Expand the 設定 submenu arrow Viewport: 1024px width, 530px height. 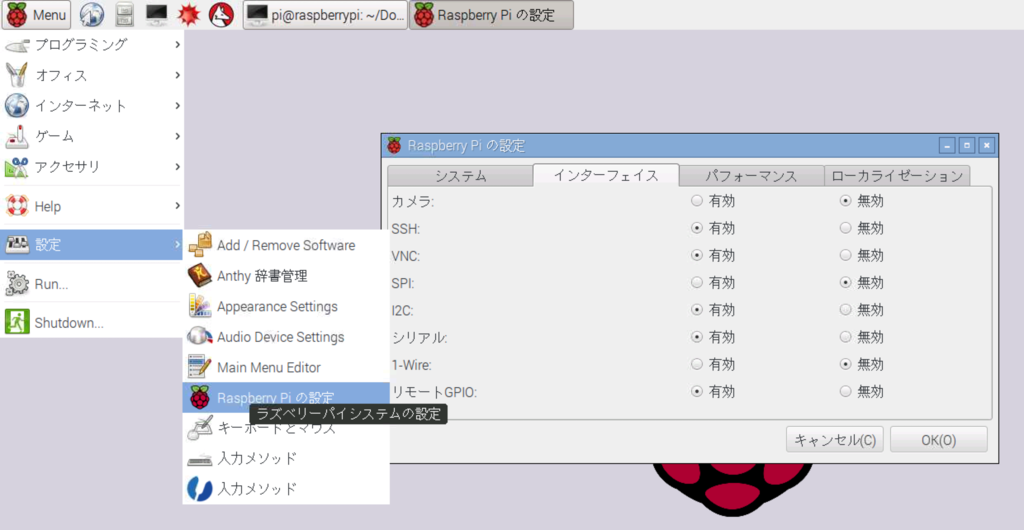[177, 245]
